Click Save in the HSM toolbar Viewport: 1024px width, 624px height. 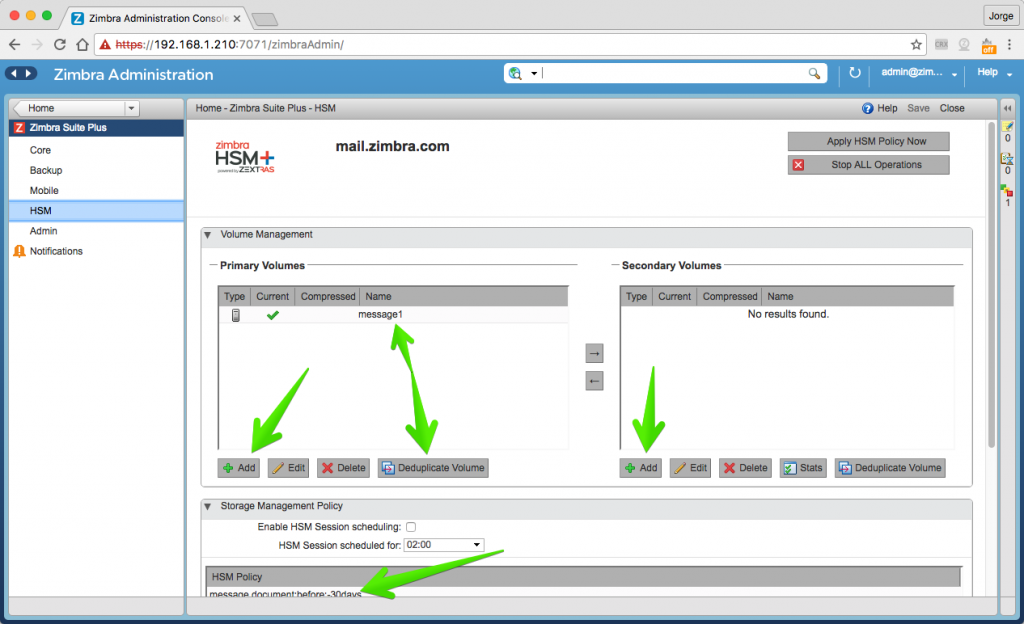coord(918,108)
